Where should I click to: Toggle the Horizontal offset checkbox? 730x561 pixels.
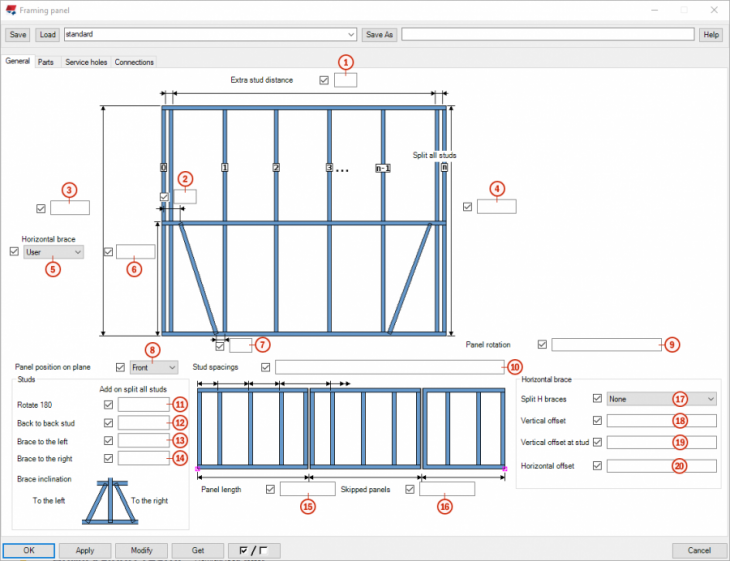597,466
